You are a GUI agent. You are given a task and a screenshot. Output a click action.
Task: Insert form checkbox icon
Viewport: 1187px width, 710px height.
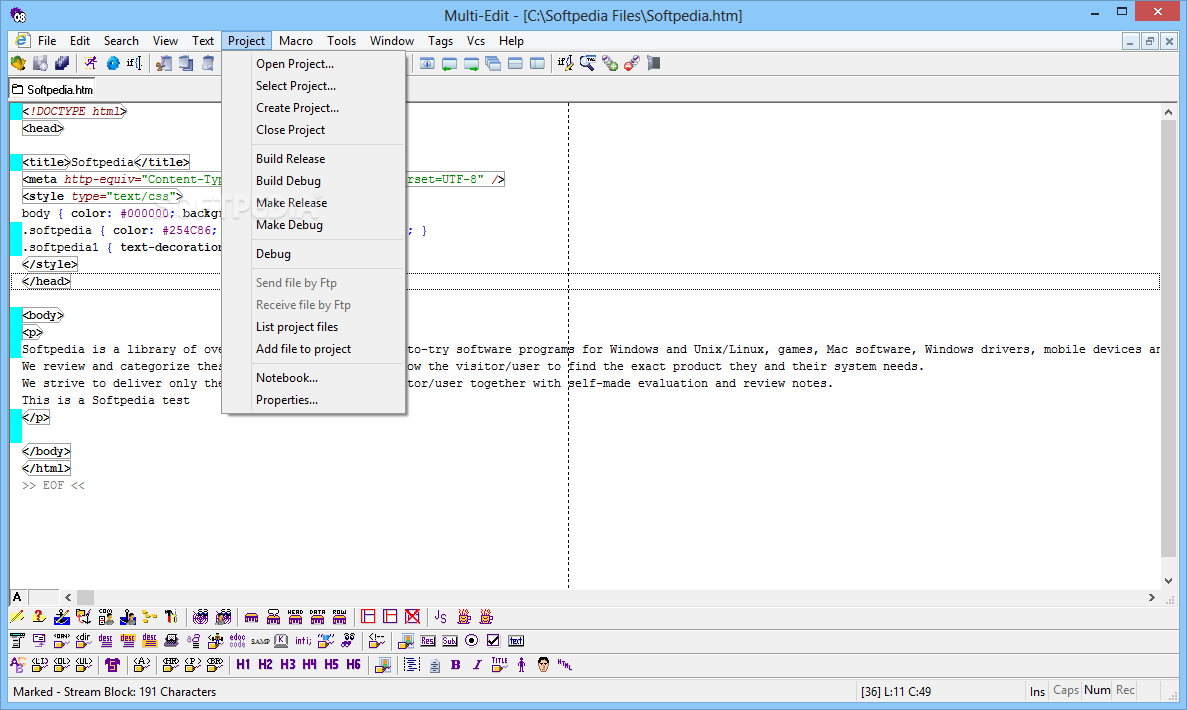494,641
